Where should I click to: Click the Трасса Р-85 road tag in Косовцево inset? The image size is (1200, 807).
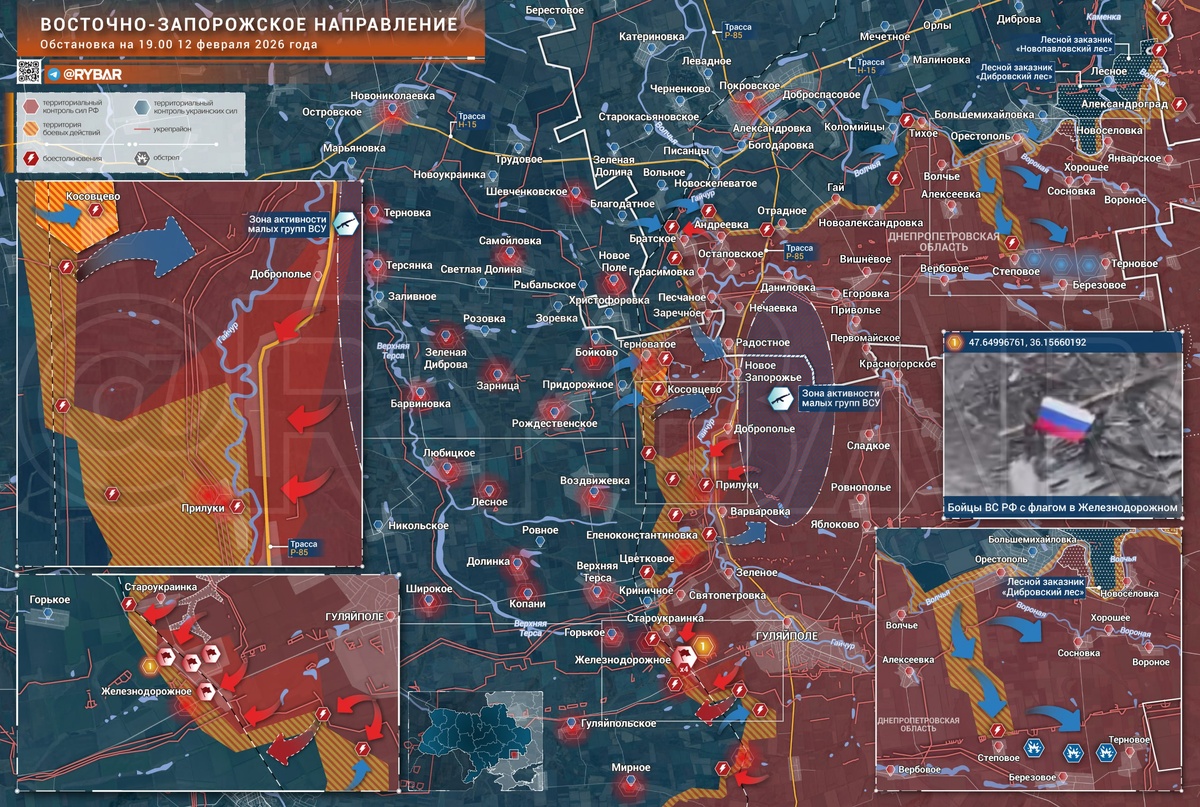[302, 548]
